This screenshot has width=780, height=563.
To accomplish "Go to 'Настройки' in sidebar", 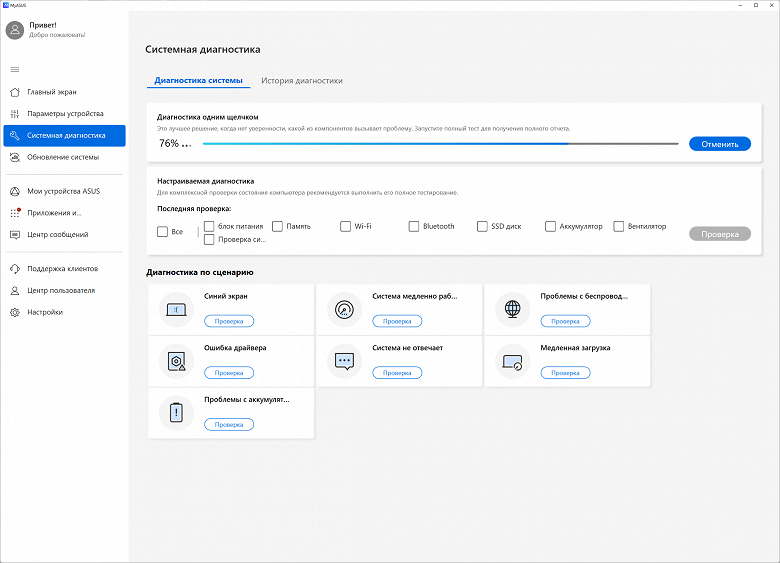I will [45, 312].
